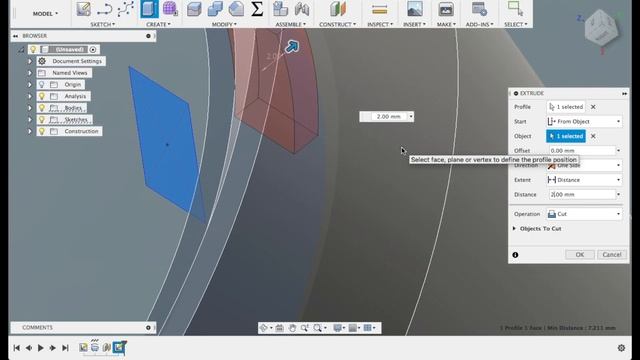Click the Distance input field in Extrude
This screenshot has height=360, width=640.
click(x=582, y=195)
